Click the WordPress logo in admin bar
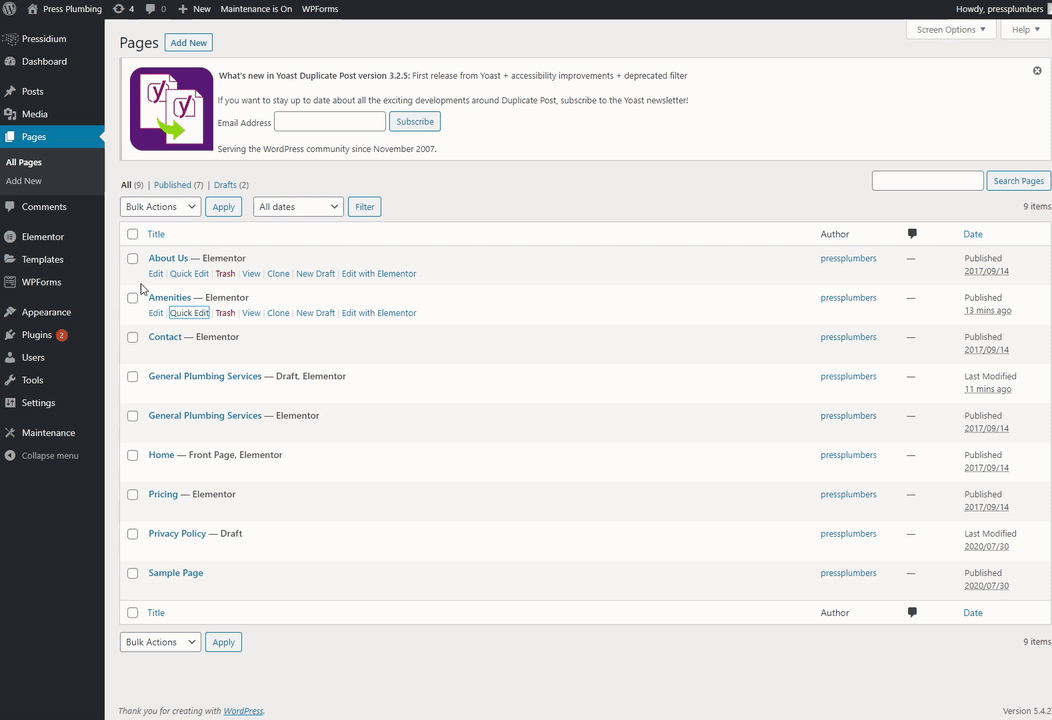Viewport: 1052px width, 720px height. (9, 9)
